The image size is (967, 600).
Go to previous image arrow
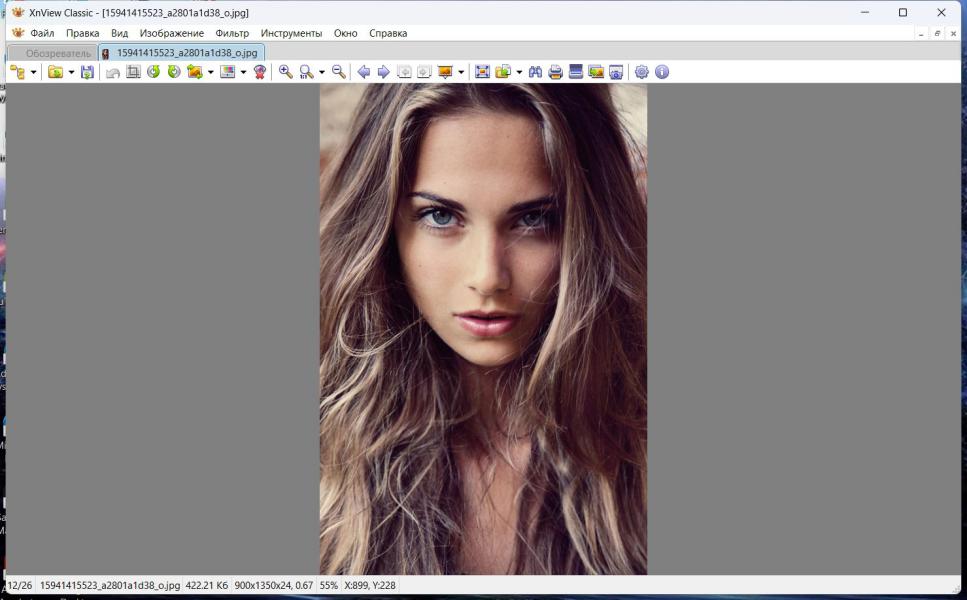point(364,72)
